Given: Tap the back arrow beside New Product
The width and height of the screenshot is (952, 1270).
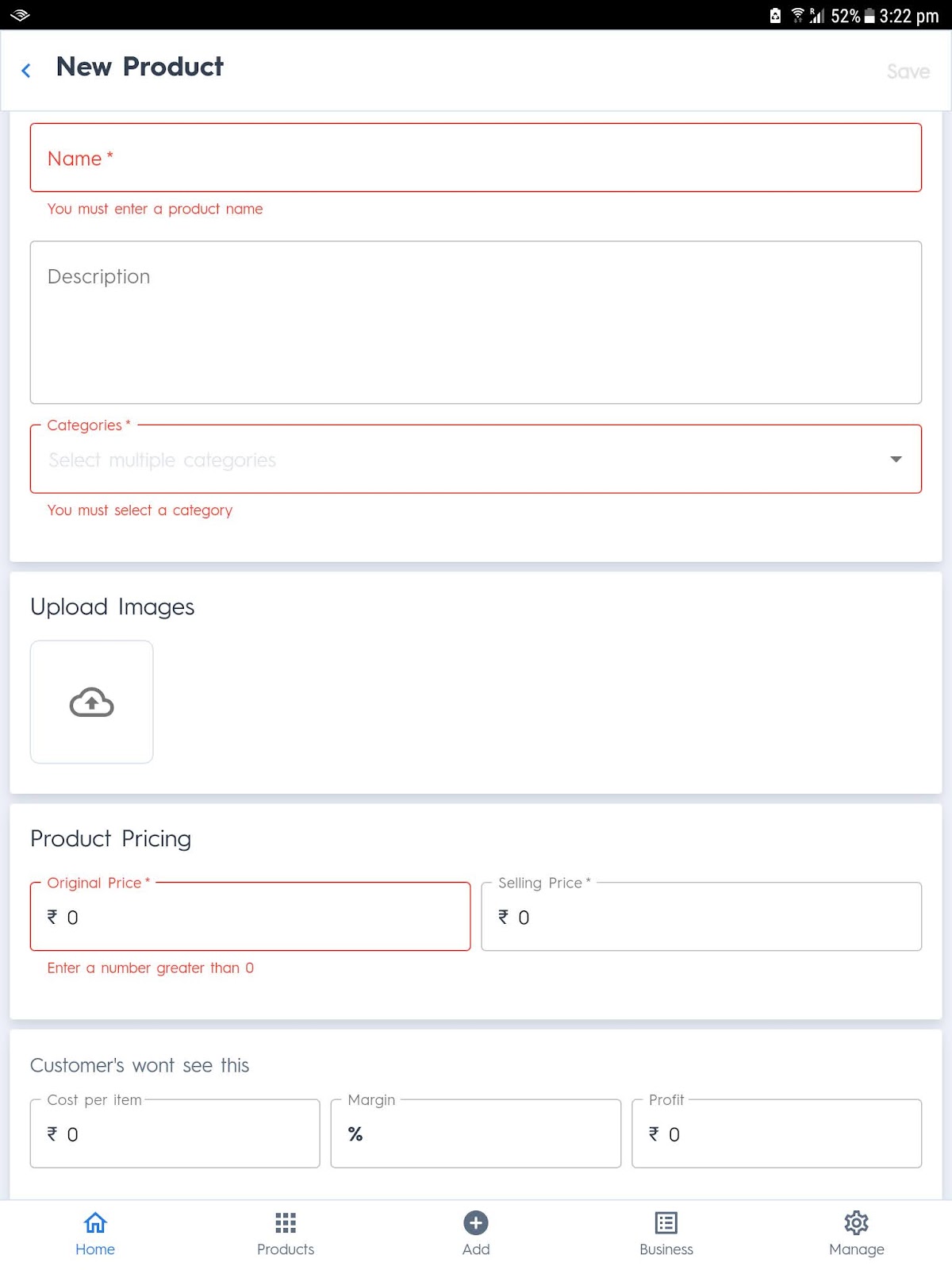Looking at the screenshot, I should 26,70.
